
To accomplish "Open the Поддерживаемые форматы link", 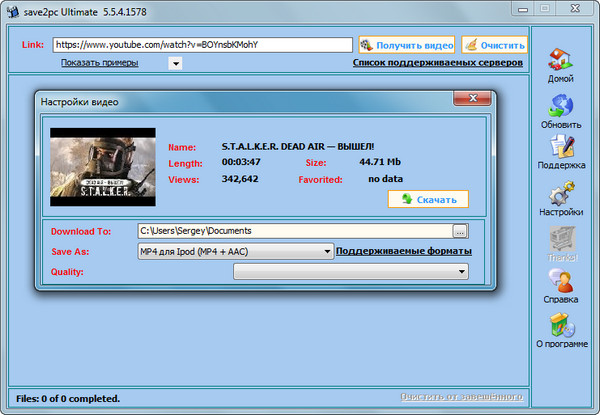I will point(403,251).
